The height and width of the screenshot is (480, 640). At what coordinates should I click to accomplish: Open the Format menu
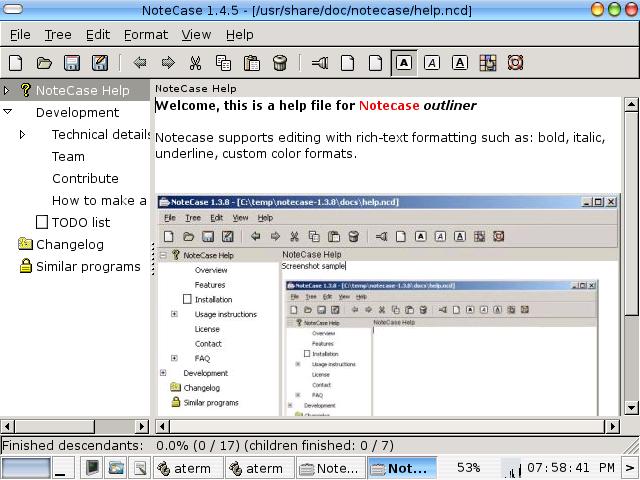(146, 35)
